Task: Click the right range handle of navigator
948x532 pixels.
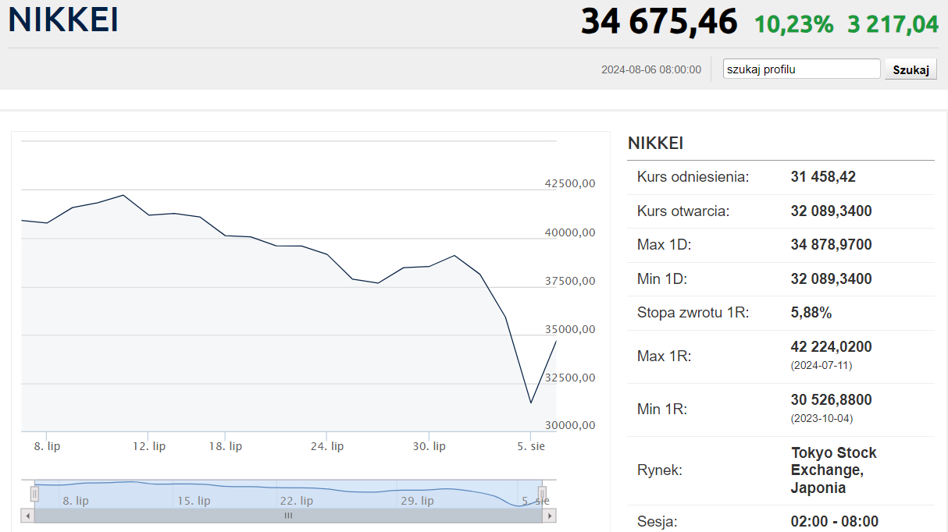Action: pyautogui.click(x=543, y=494)
